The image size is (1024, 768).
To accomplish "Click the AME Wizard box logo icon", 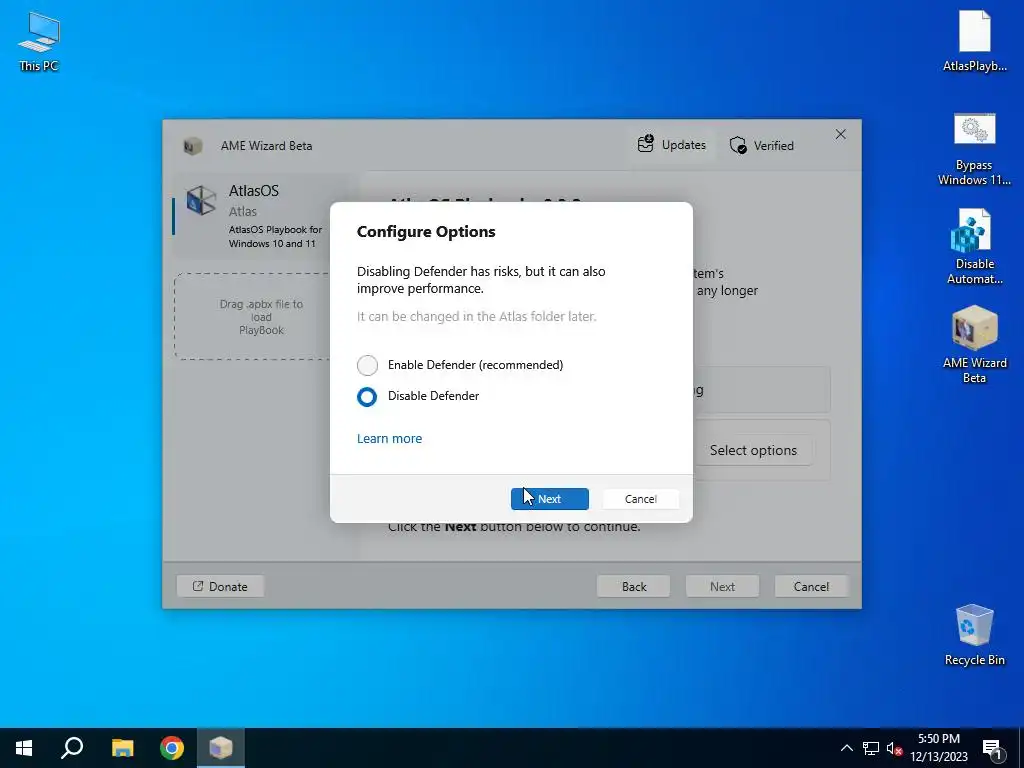I will (192, 146).
